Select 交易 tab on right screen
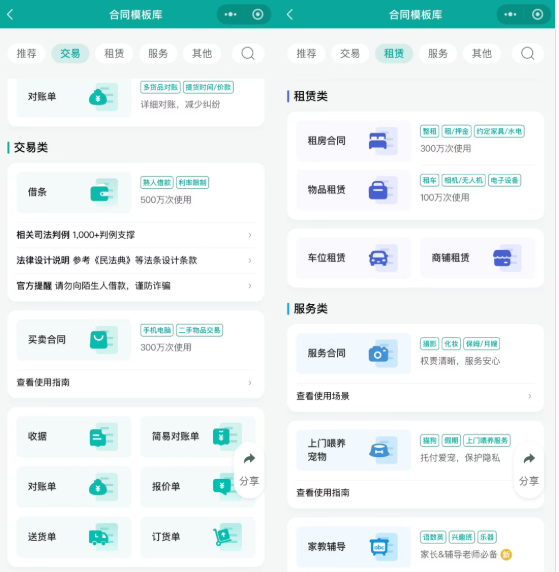Screen dimensions: 559x572 pyautogui.click(x=350, y=54)
